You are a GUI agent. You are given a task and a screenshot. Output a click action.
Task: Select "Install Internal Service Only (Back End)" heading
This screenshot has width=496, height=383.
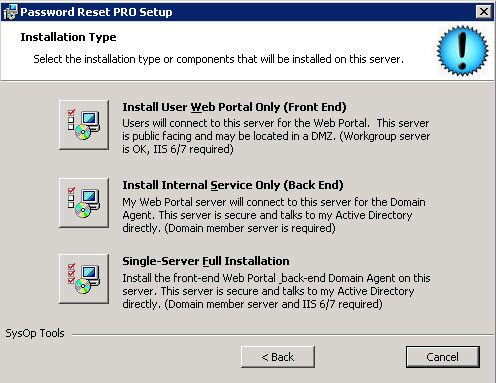233,185
